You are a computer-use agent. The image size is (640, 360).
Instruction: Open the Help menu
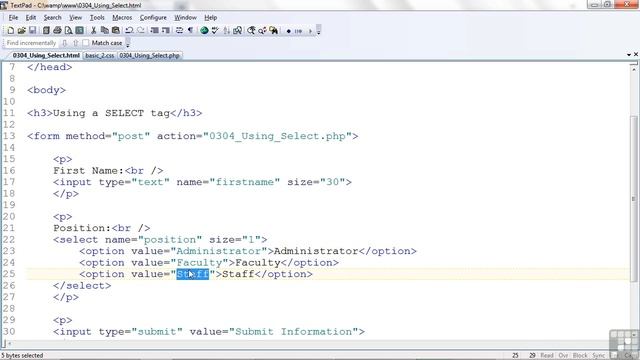(x=210, y=18)
